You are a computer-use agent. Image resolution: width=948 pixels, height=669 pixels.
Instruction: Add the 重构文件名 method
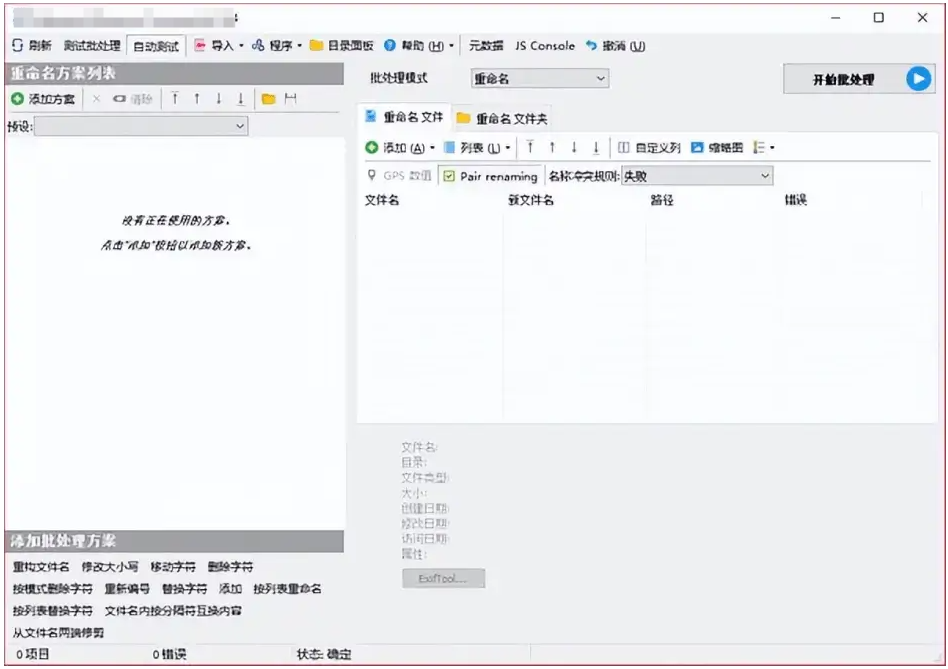pyautogui.click(x=41, y=567)
